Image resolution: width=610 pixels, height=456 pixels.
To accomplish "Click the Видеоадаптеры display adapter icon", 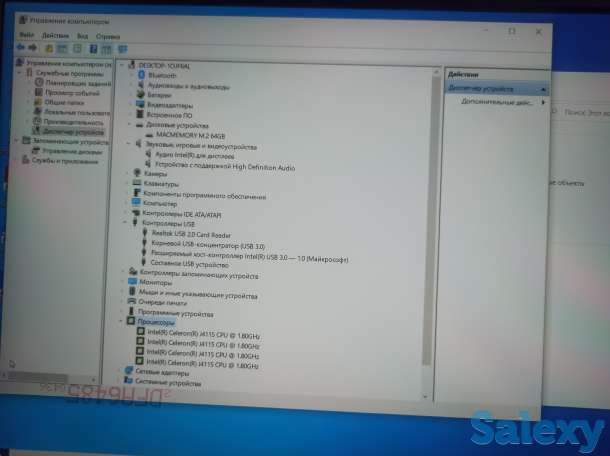I will (x=139, y=105).
